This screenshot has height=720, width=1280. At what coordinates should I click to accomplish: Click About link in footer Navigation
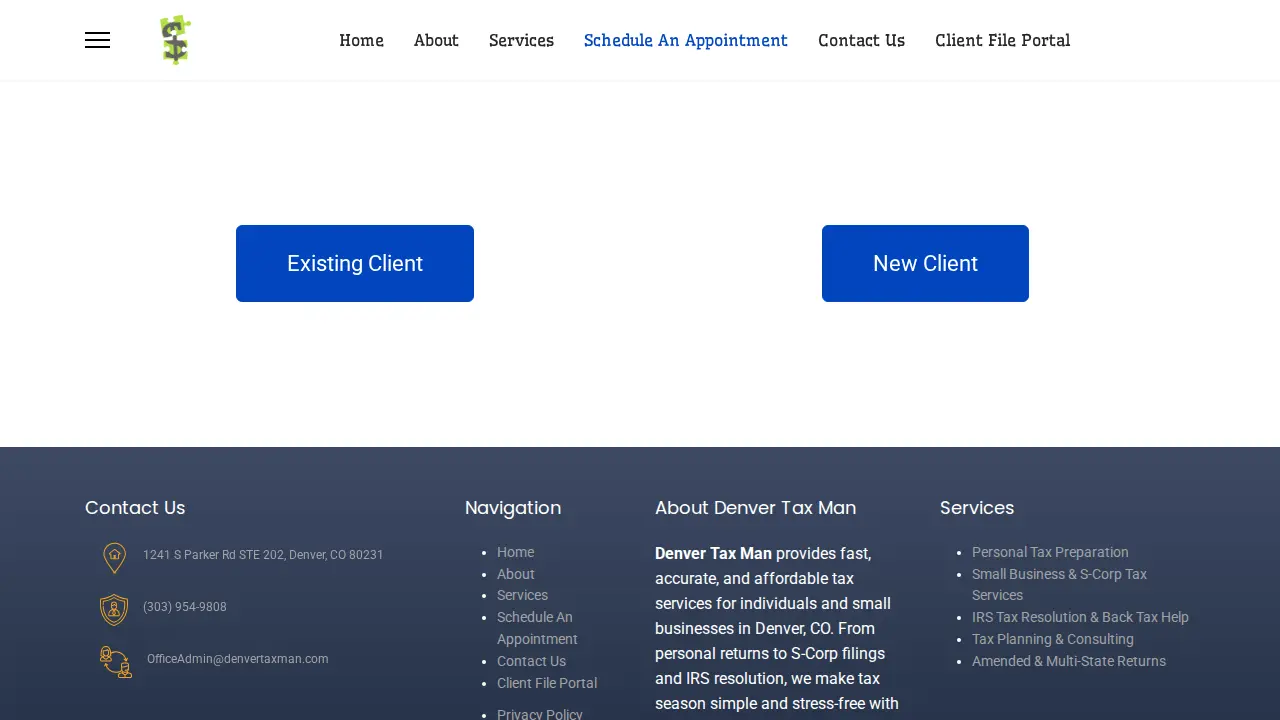point(516,574)
